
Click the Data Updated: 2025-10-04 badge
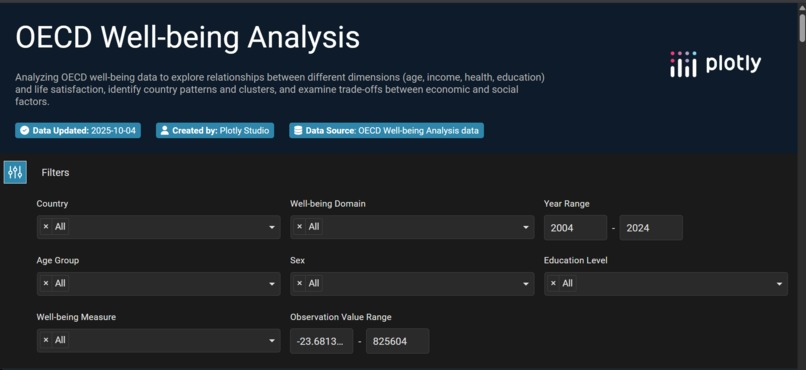coord(78,131)
